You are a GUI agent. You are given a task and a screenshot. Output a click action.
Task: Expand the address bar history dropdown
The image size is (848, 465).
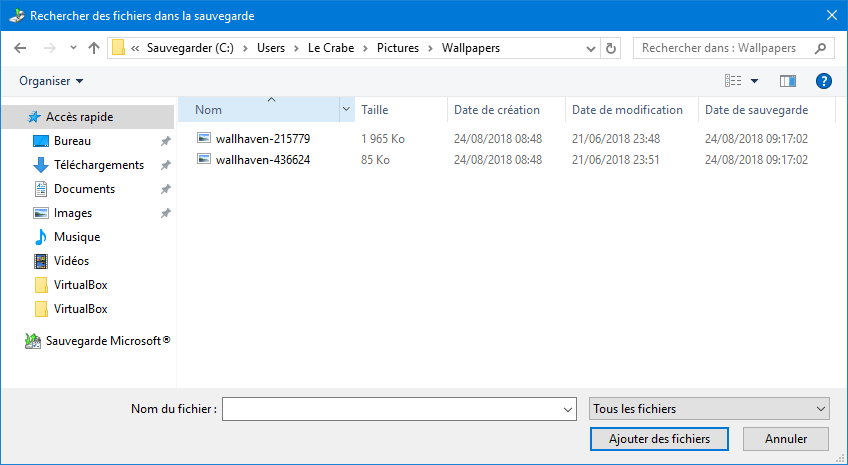591,49
